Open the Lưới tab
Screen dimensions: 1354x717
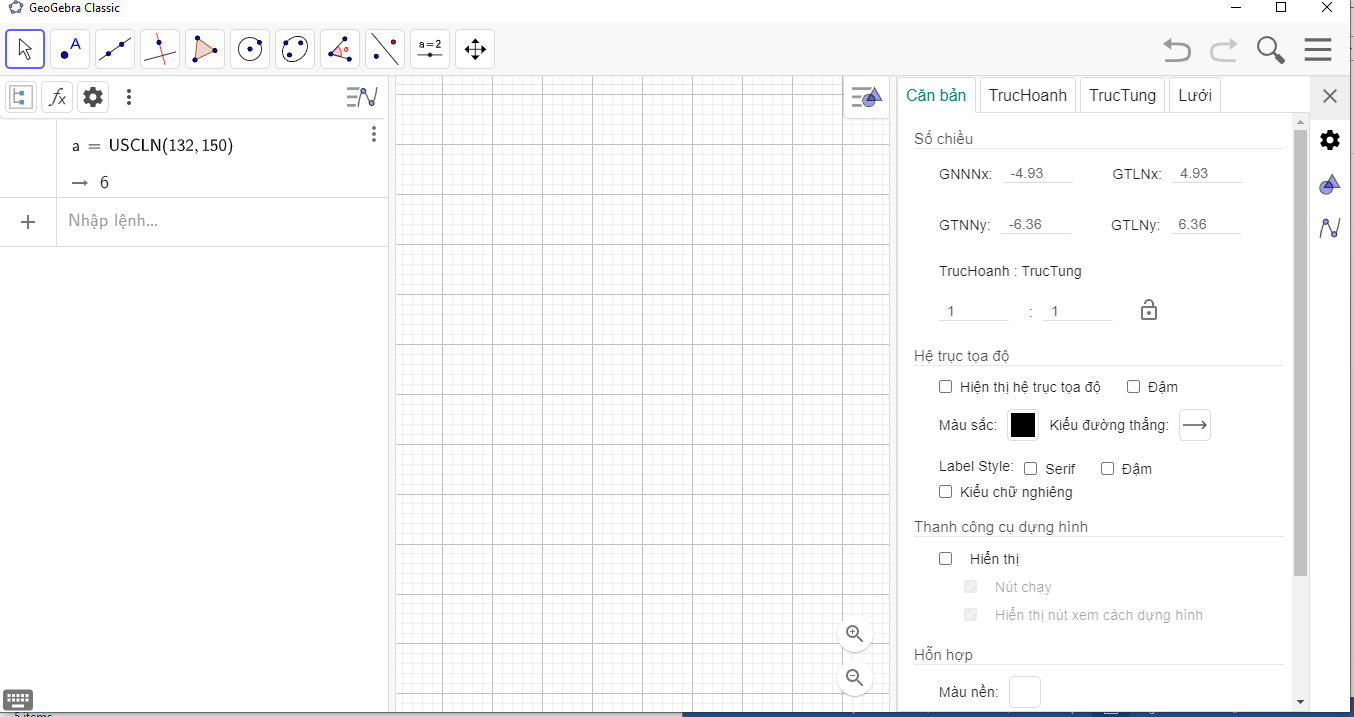click(x=1194, y=96)
